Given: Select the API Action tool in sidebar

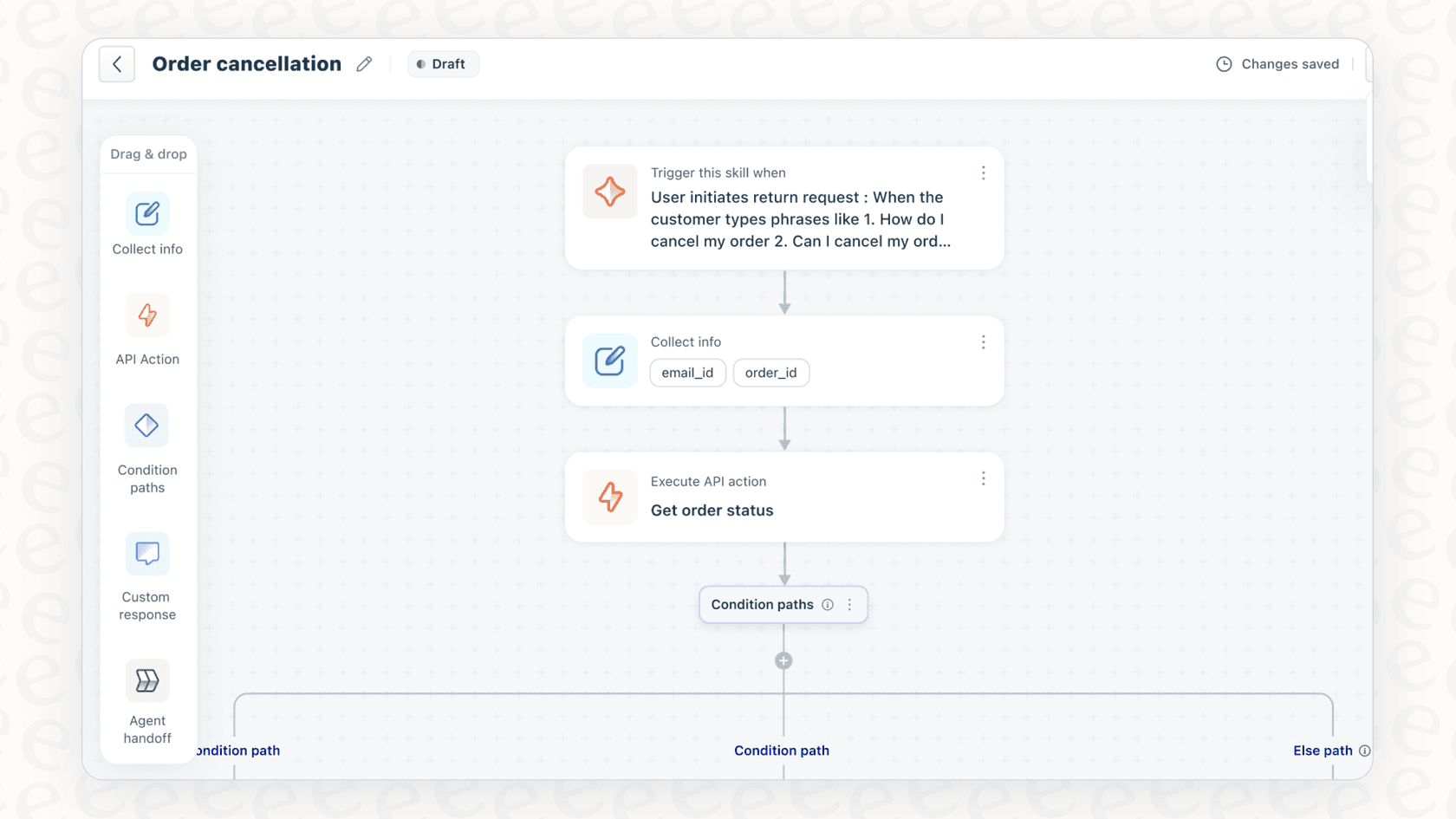Looking at the screenshot, I should [x=147, y=332].
